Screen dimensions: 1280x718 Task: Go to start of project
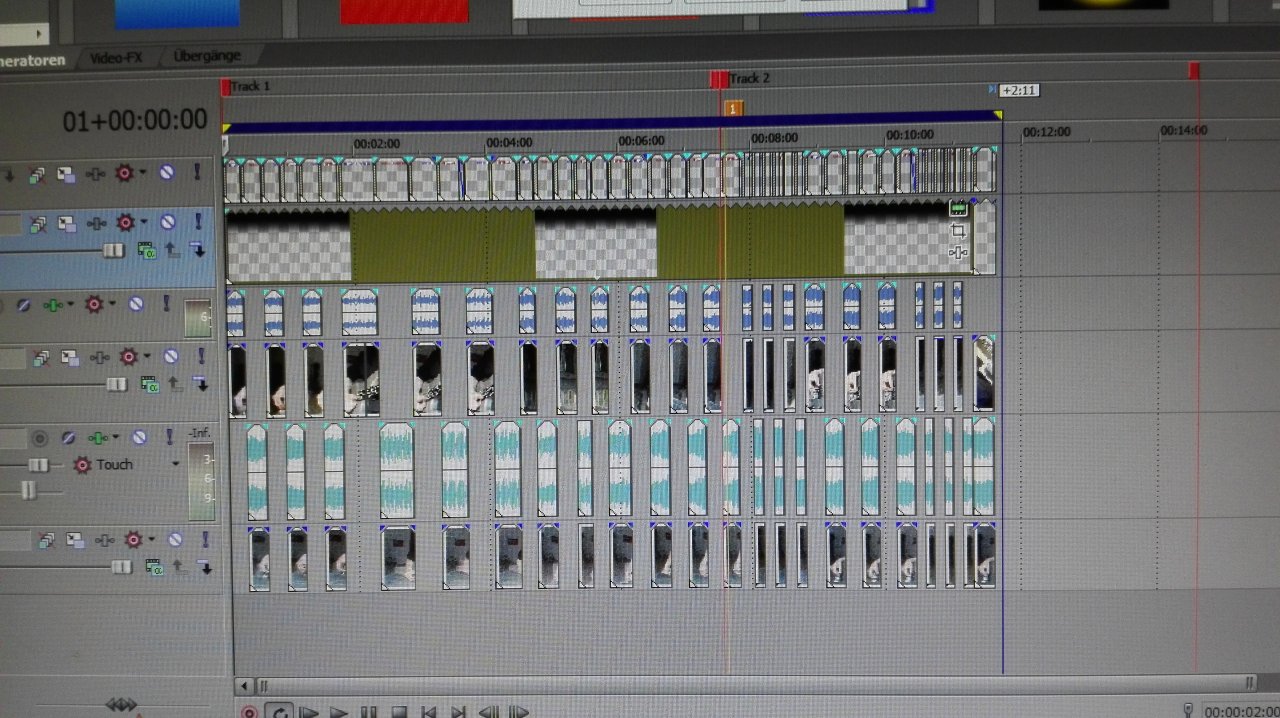coord(429,712)
